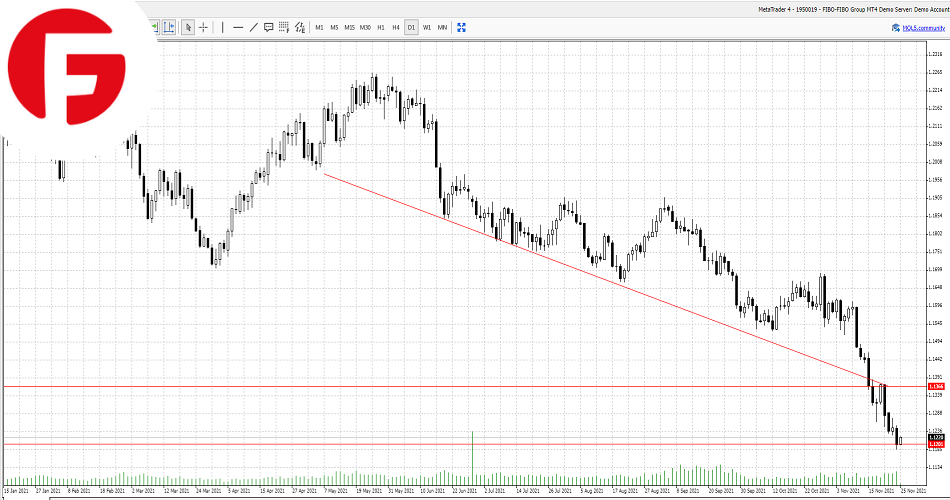Draw a vertical line
The image size is (950, 500).
pyautogui.click(x=222, y=27)
